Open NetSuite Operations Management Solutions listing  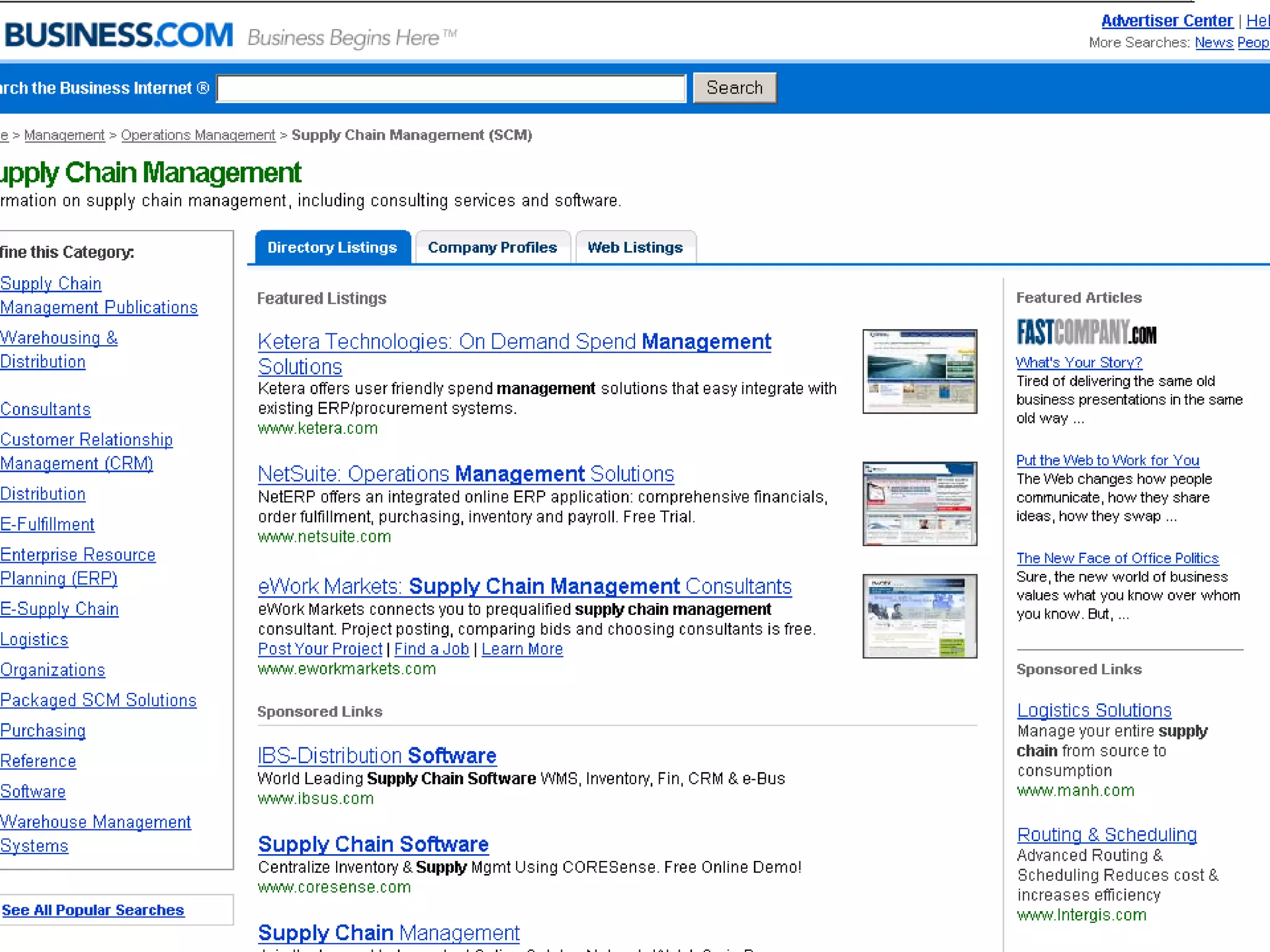[466, 474]
